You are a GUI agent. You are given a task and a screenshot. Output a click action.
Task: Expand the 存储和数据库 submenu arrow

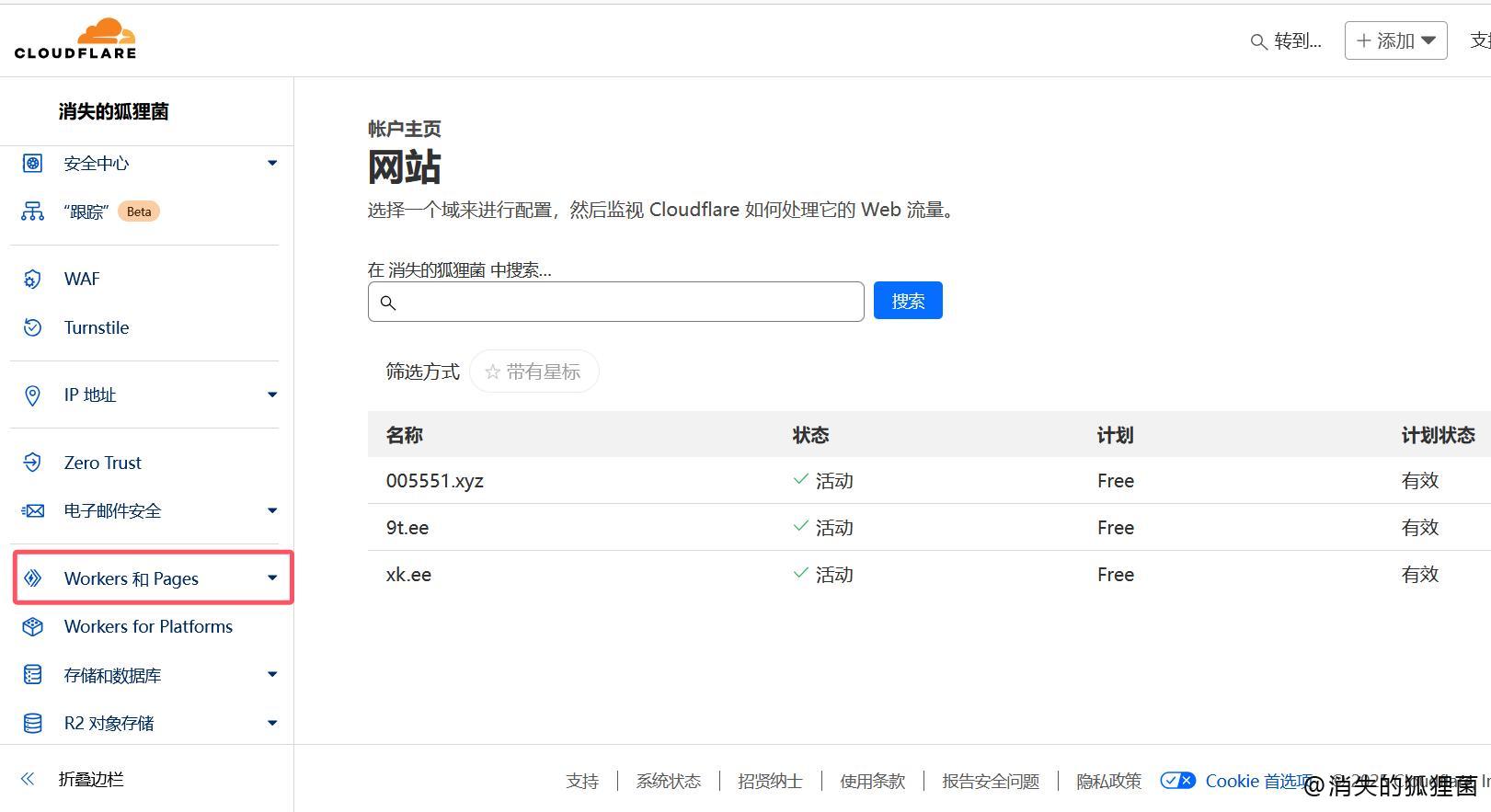coord(272,675)
